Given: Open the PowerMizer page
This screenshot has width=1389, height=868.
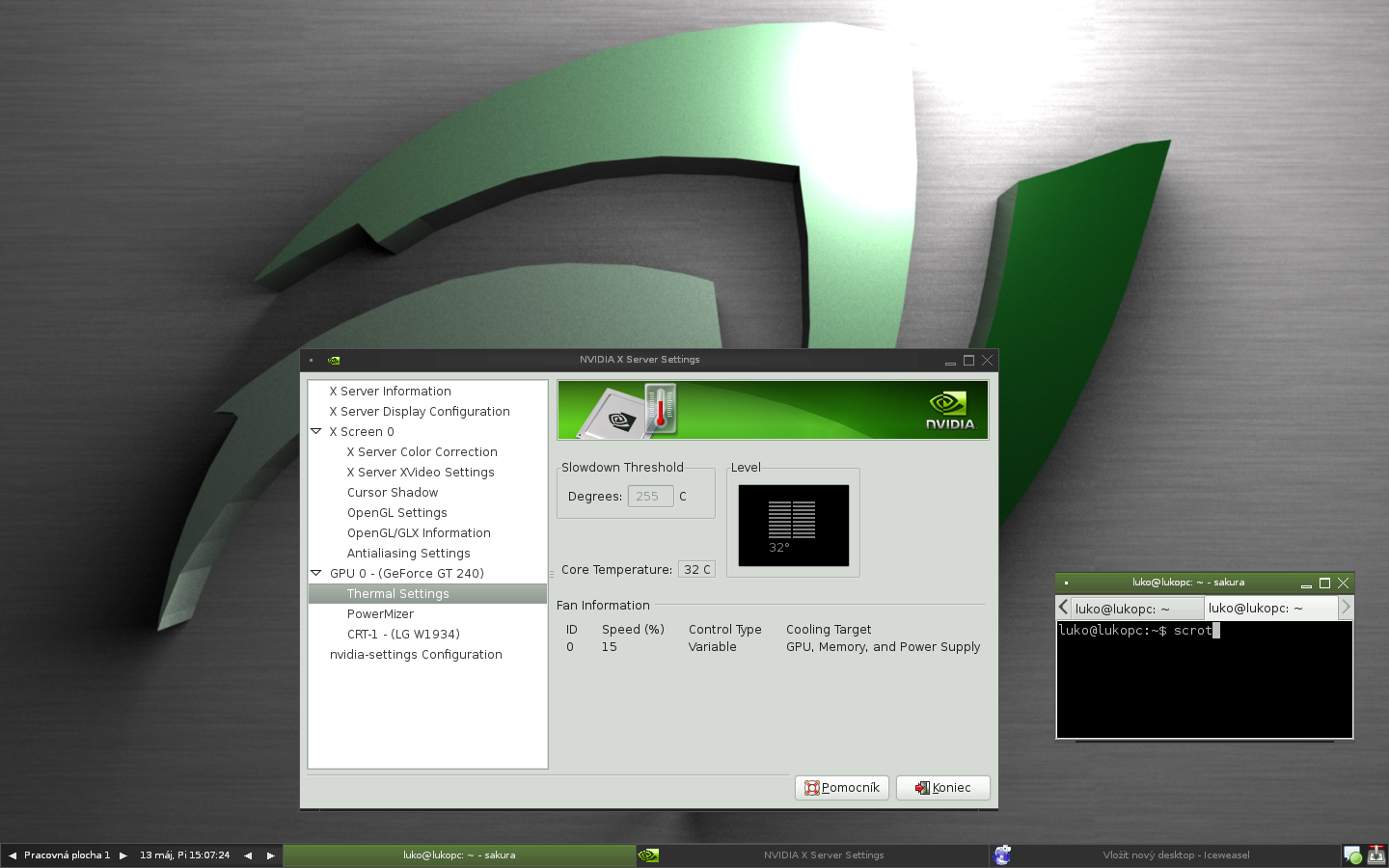Looking at the screenshot, I should [380, 613].
